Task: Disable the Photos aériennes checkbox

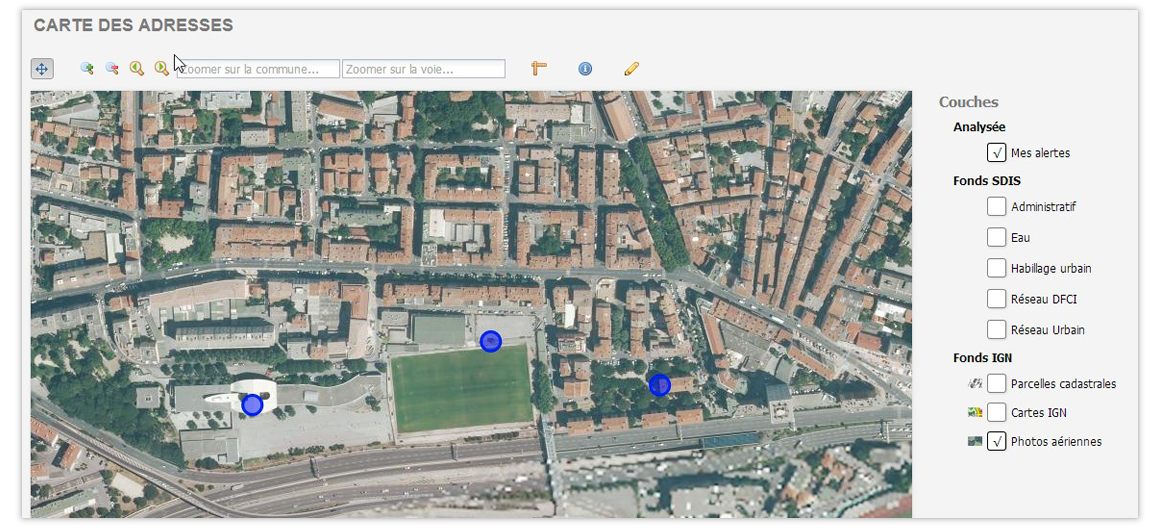Action: [996, 441]
